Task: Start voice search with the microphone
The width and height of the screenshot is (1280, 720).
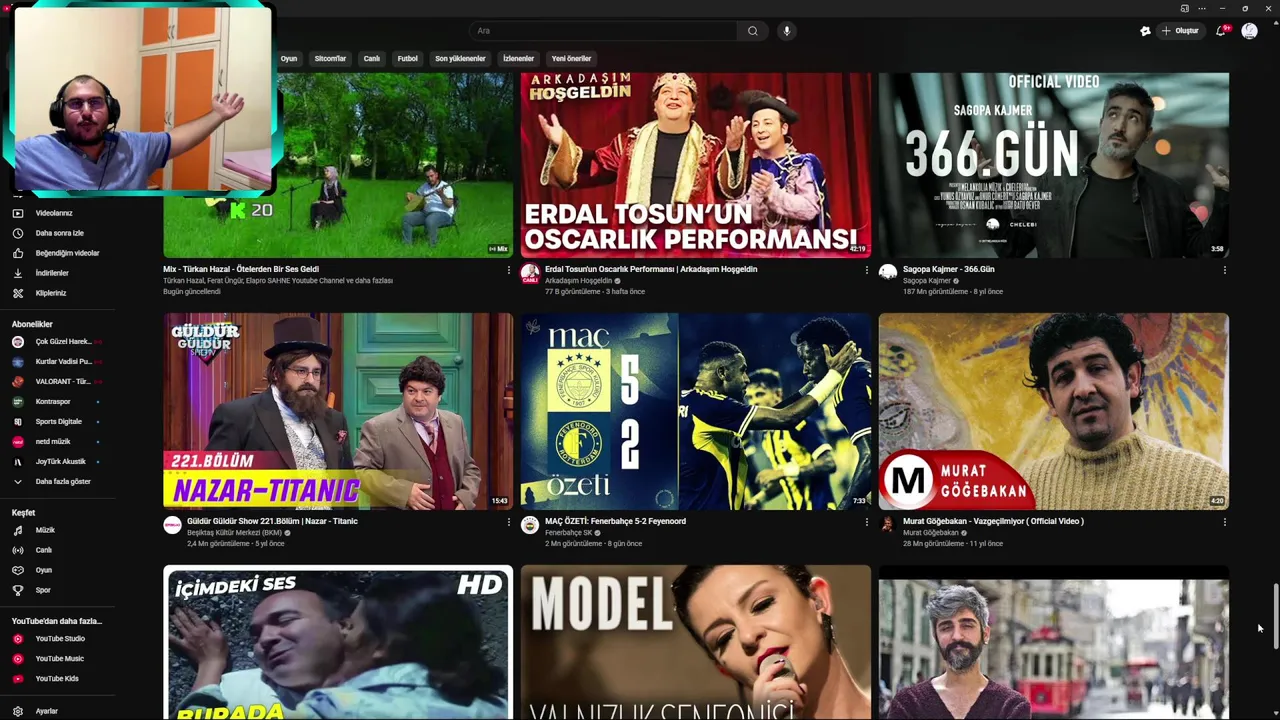Action: 787,31
